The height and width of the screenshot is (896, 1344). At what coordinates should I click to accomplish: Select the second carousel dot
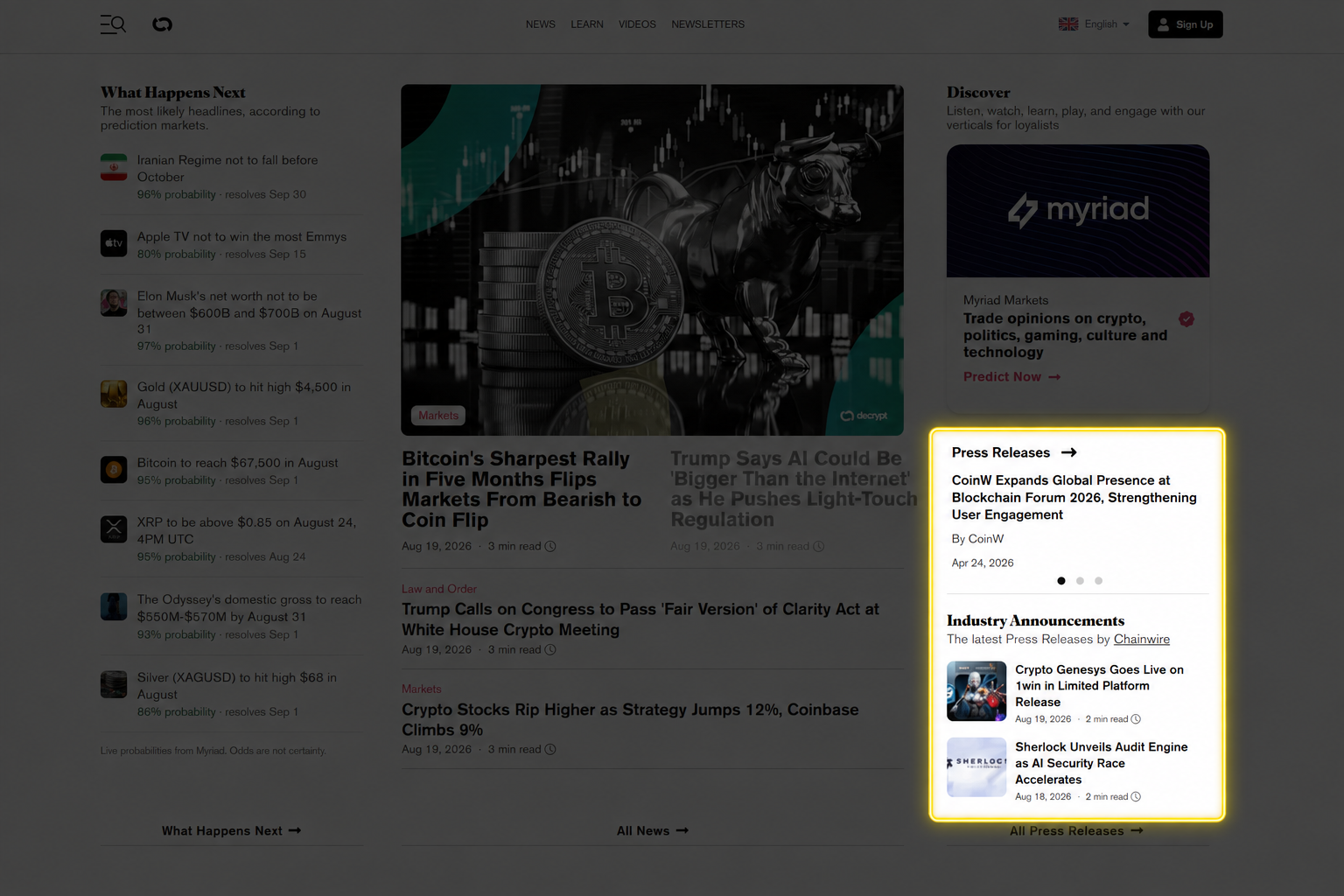(x=1080, y=581)
